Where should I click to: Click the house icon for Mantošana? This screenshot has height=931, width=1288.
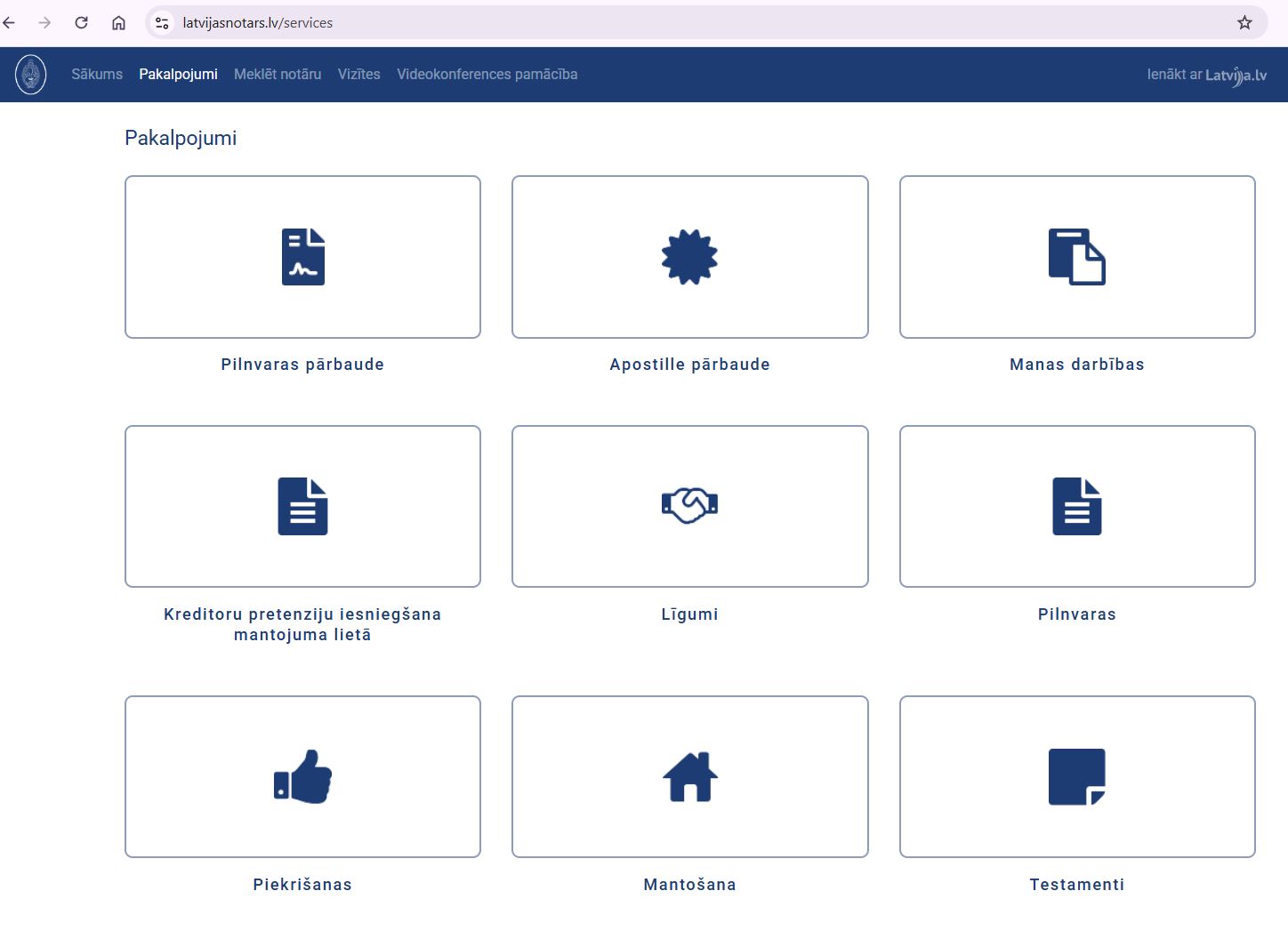coord(689,776)
